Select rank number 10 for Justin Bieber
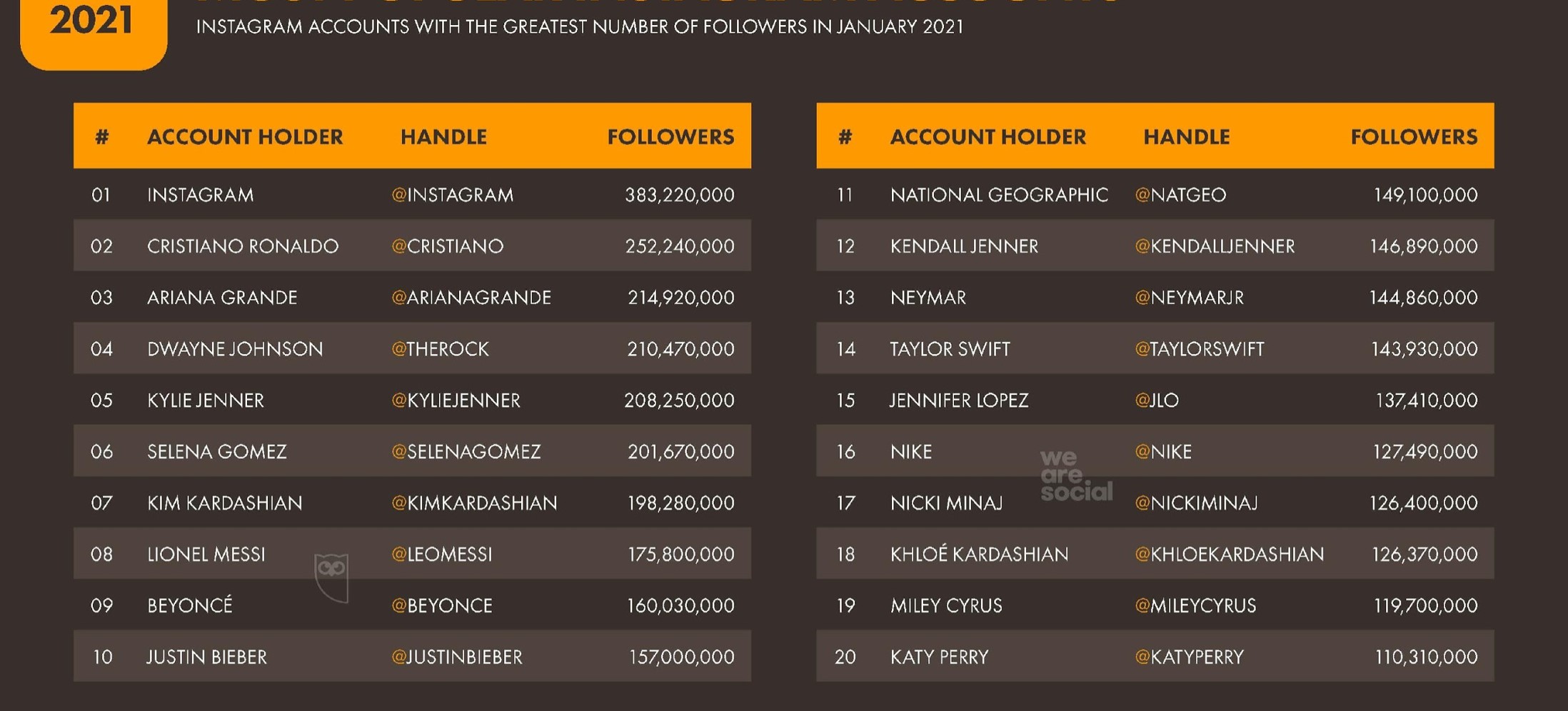The height and width of the screenshot is (711, 1568). click(x=103, y=657)
